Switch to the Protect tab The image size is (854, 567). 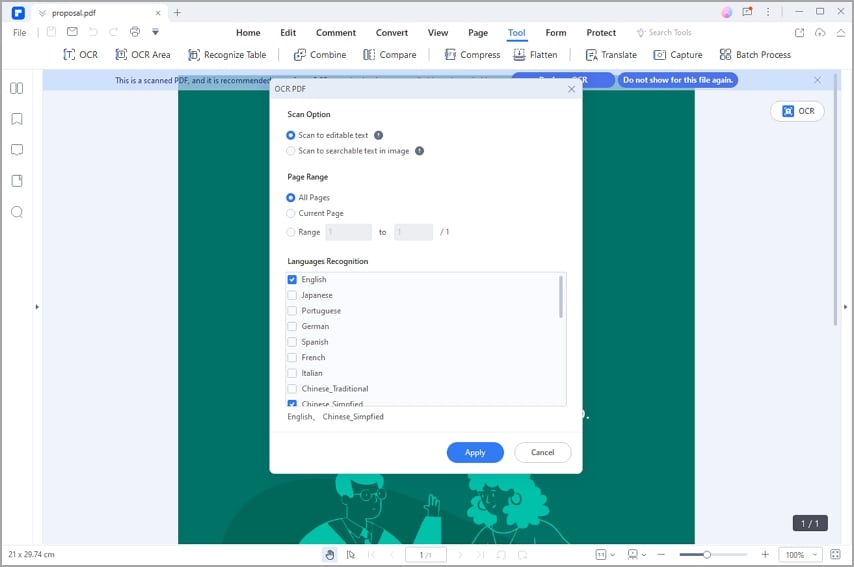601,33
